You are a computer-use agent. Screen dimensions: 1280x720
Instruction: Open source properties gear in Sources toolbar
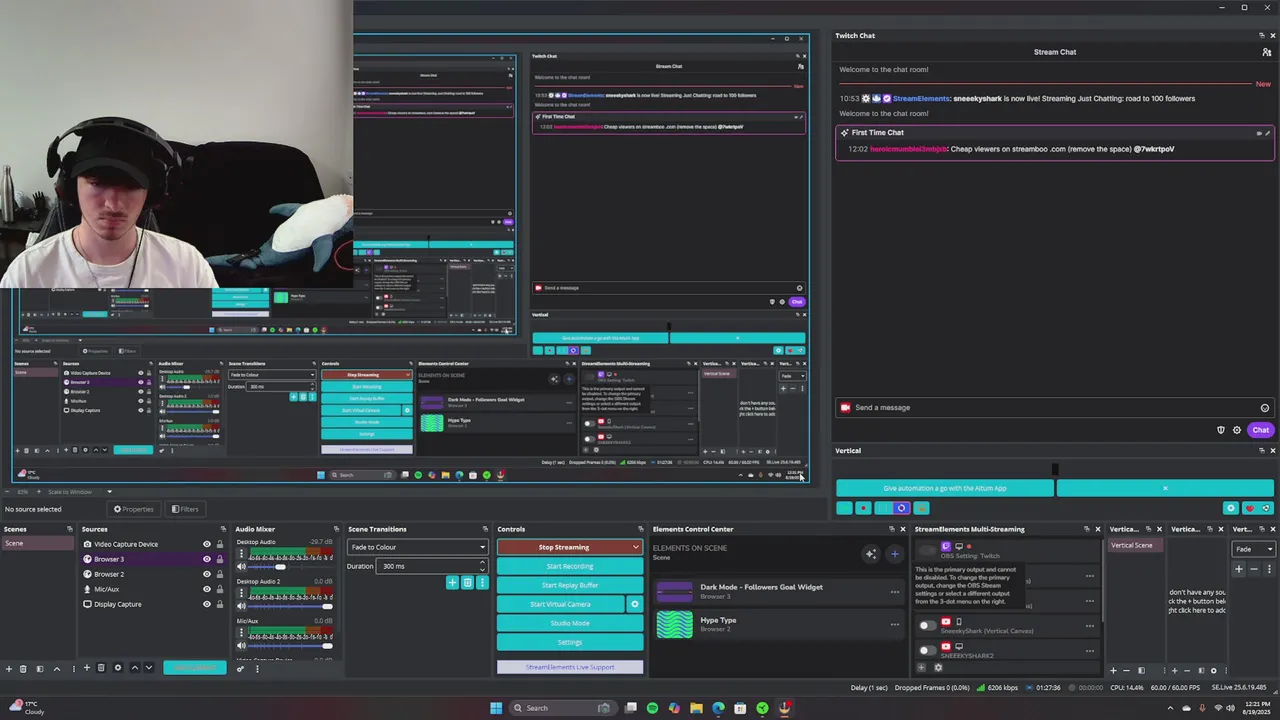point(118,668)
